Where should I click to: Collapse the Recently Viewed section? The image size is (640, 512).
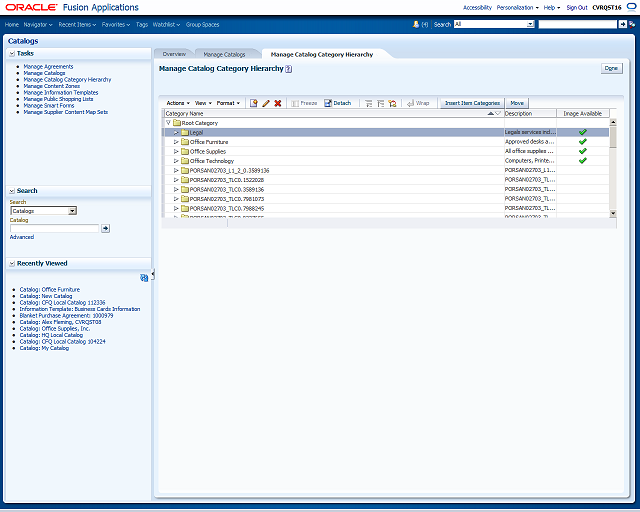(x=12, y=264)
